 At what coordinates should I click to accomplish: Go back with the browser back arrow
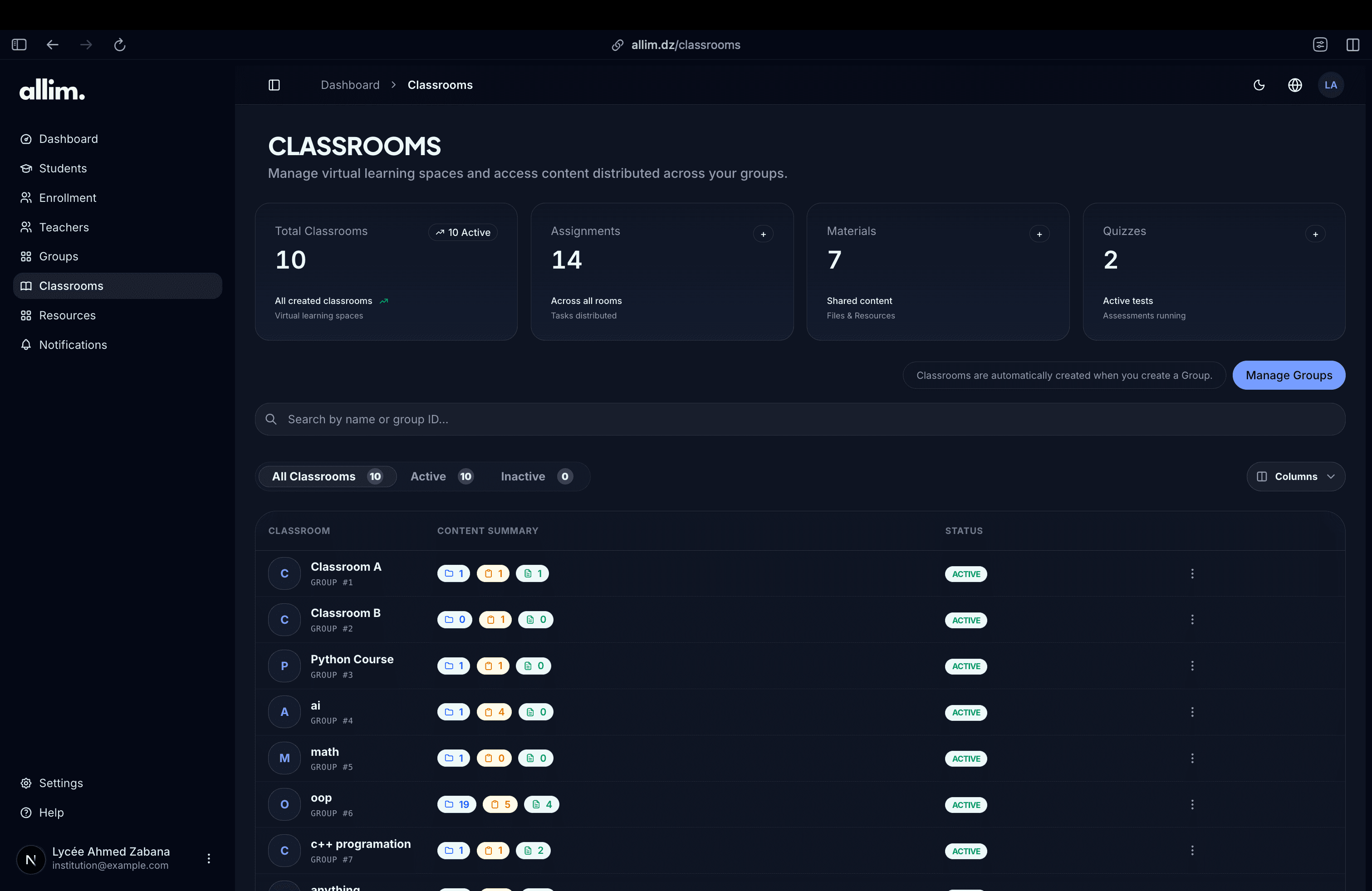(53, 44)
